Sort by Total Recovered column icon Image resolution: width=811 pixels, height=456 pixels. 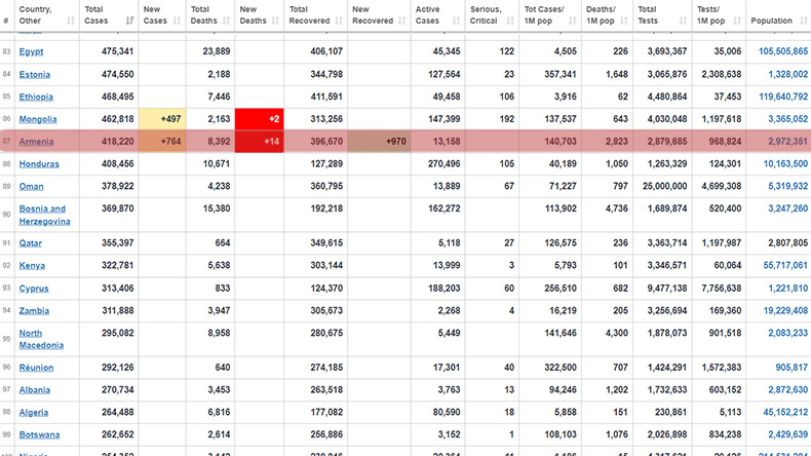coord(339,21)
